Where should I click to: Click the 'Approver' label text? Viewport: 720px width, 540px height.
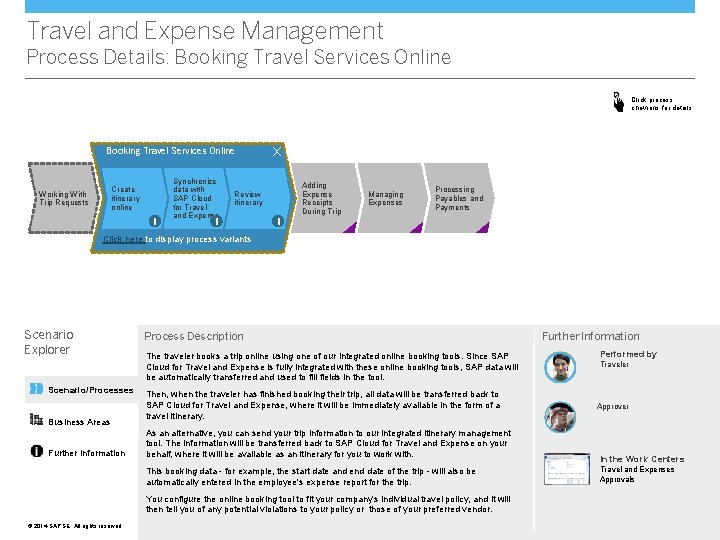[x=612, y=406]
